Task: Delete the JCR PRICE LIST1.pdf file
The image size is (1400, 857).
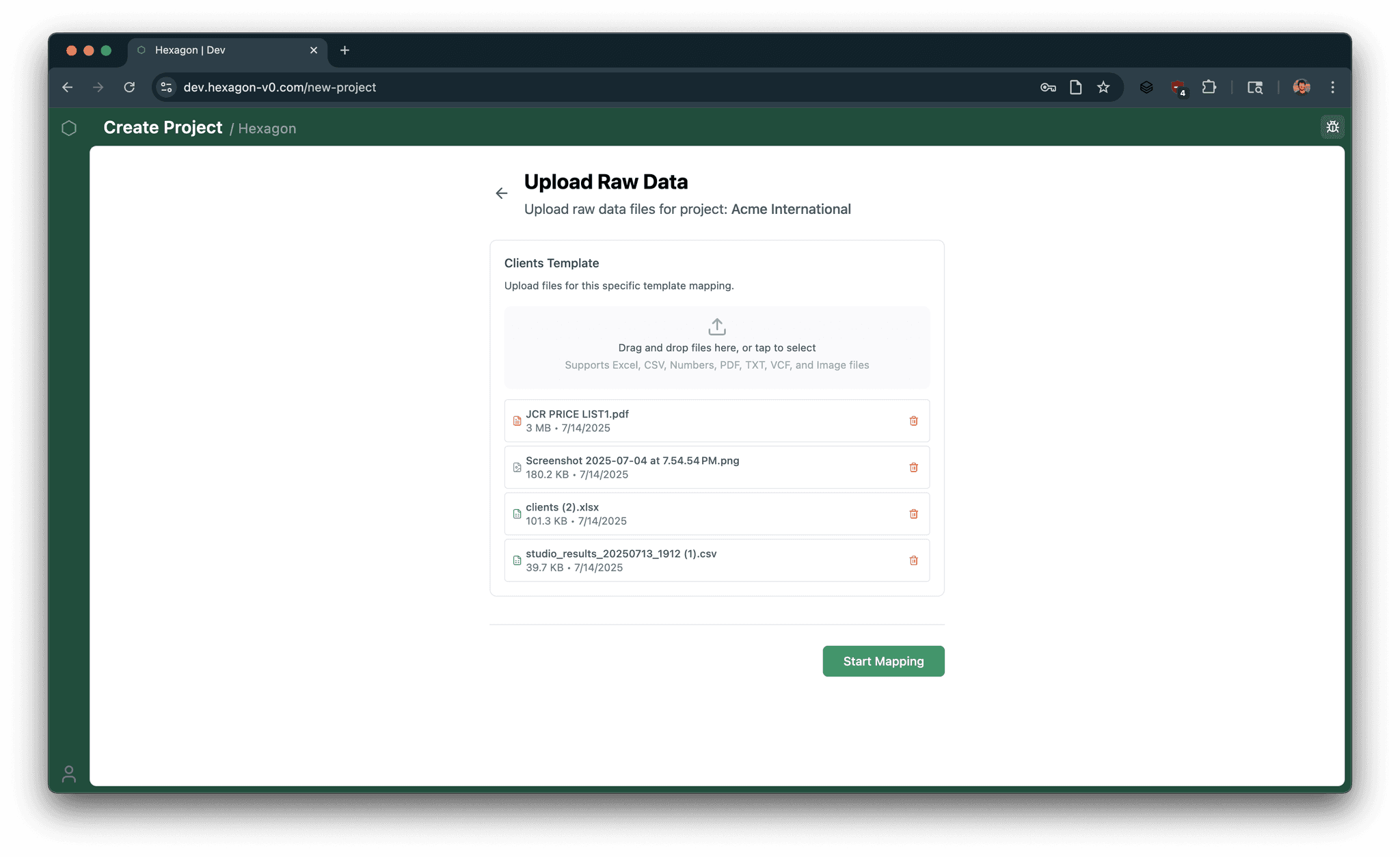Action: (x=913, y=421)
